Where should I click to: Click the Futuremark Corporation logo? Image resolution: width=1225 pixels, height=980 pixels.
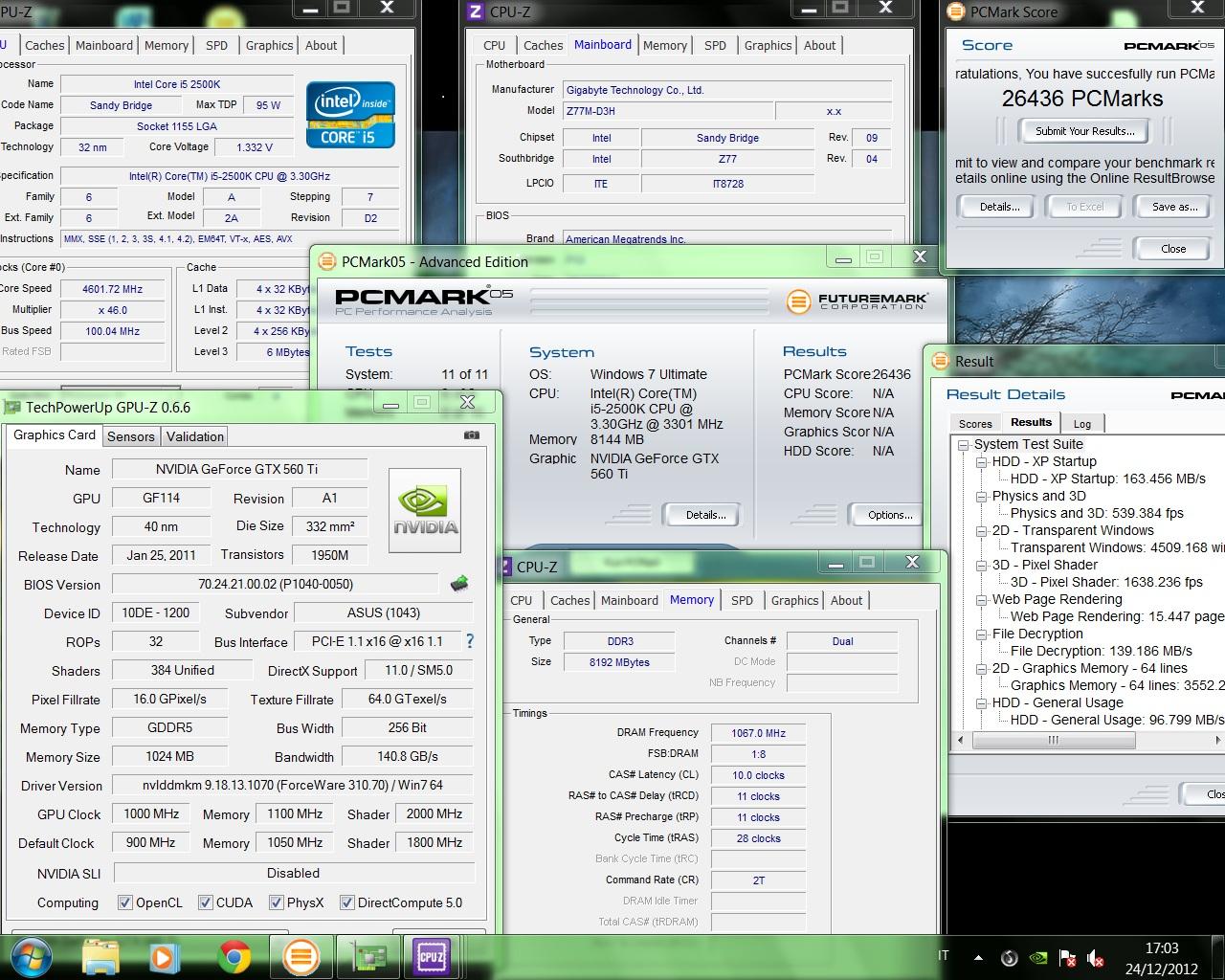coord(857,301)
